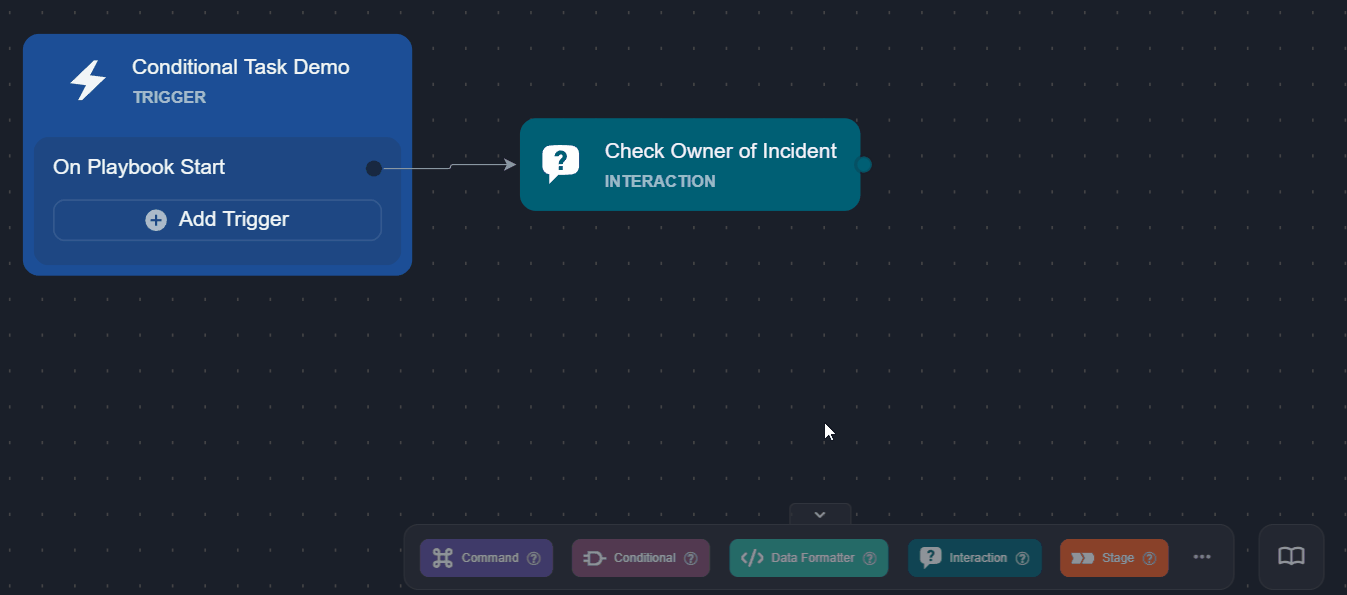Add an Interaction node from the palette
The image size is (1347, 595).
click(974, 557)
